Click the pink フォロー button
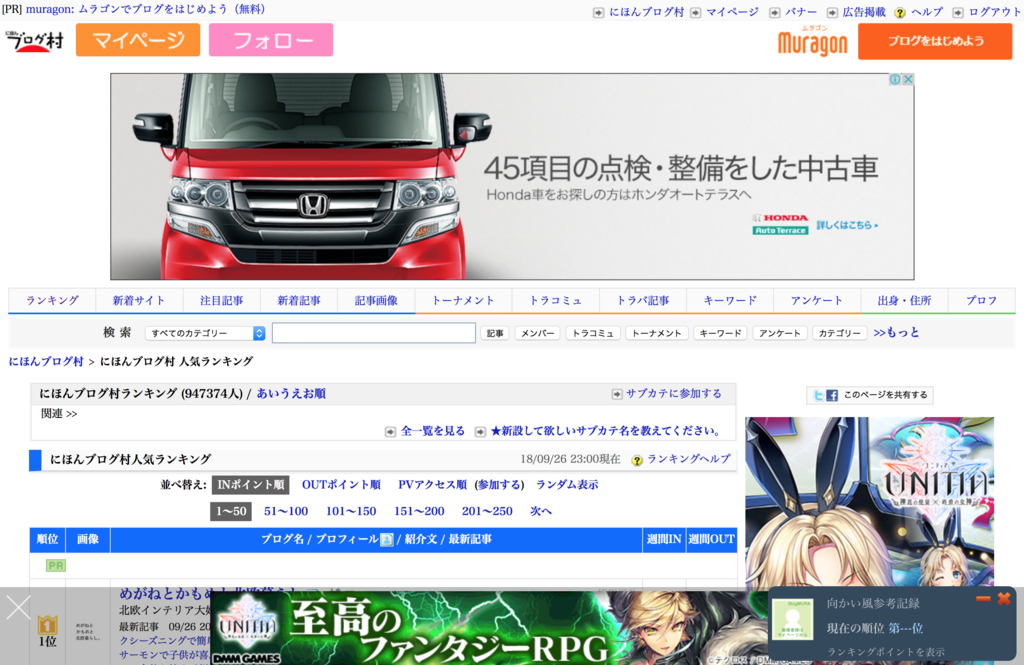The width and height of the screenshot is (1024, 665). 271,40
